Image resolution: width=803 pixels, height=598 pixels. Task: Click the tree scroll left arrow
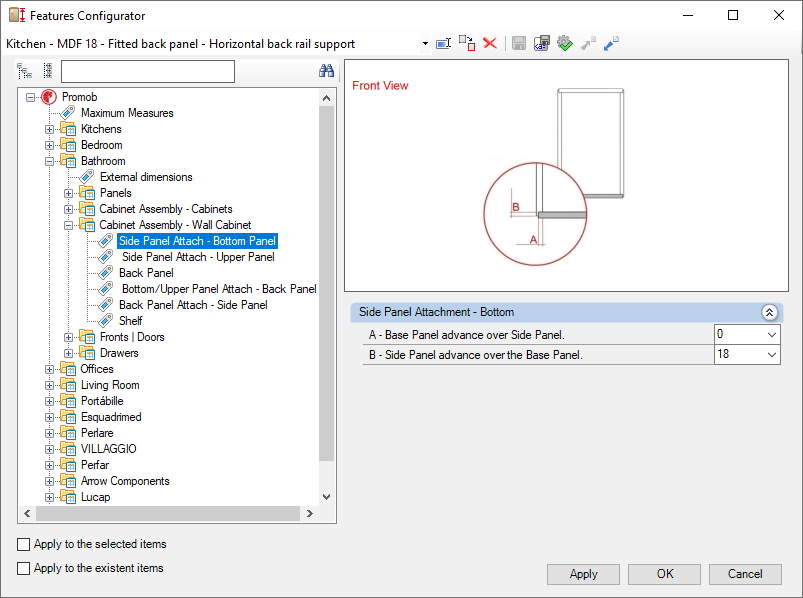(27, 514)
